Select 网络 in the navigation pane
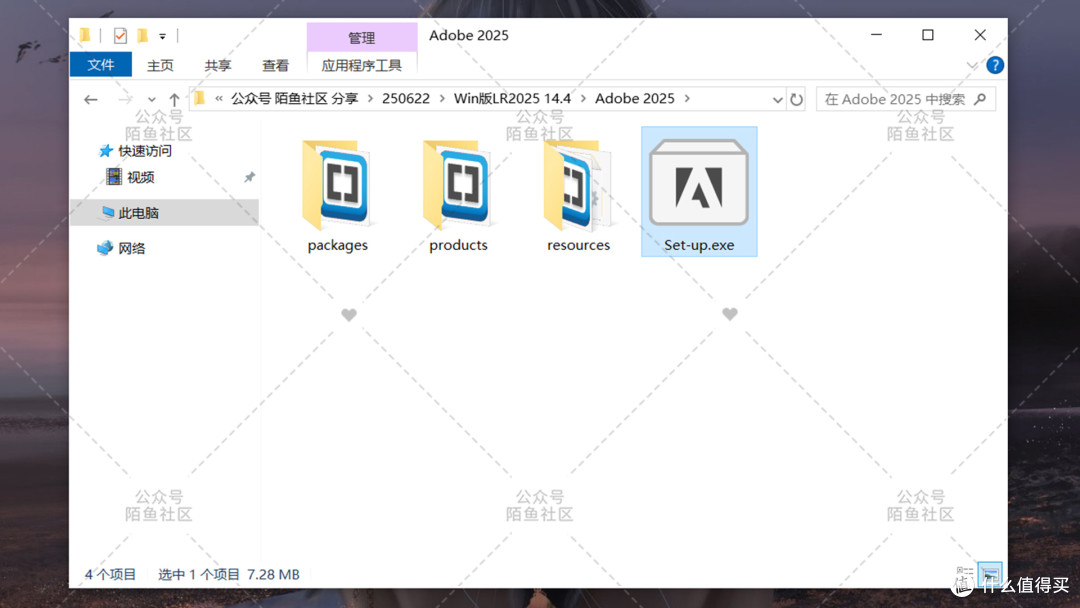This screenshot has height=608, width=1080. 122,248
